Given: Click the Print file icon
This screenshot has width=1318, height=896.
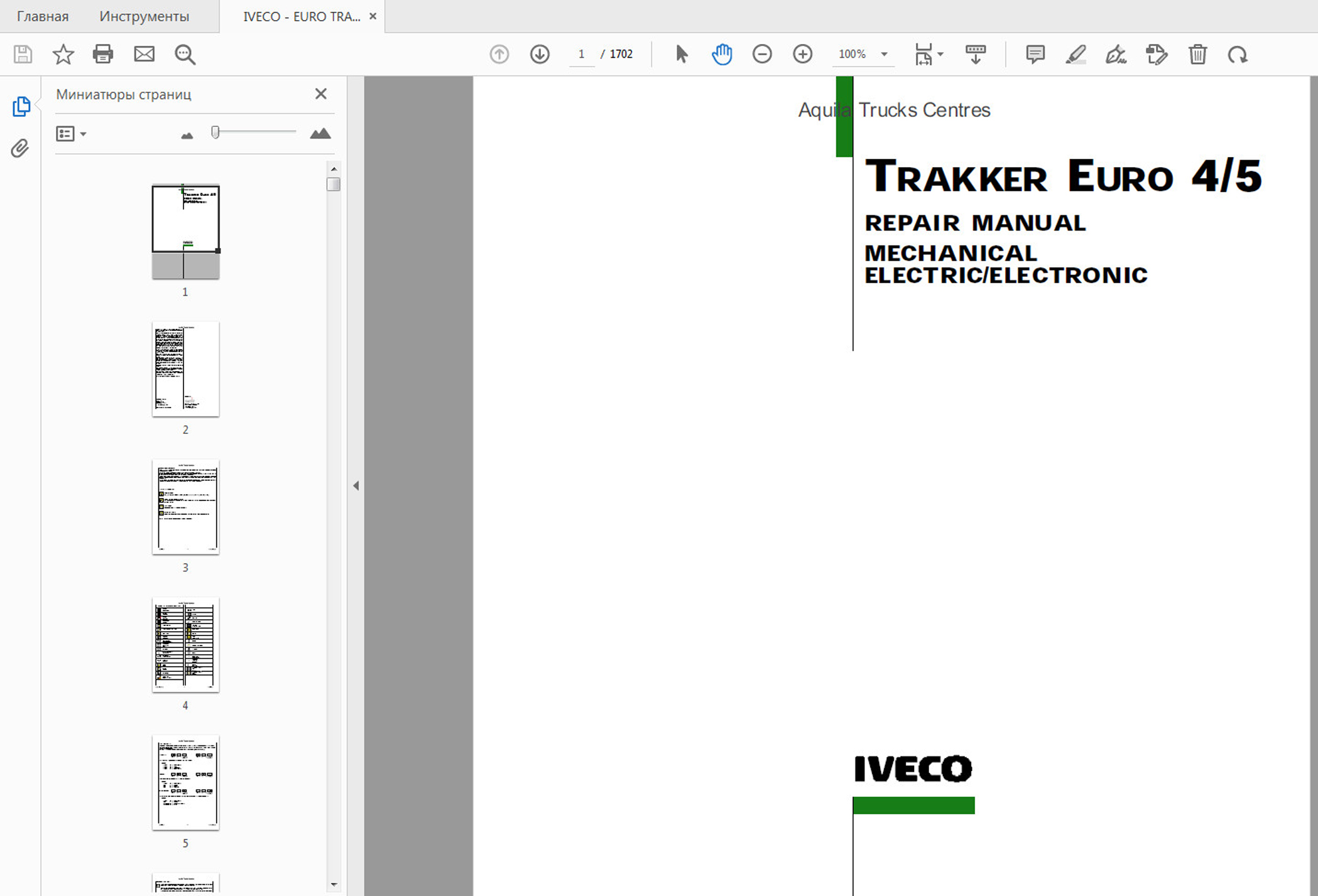Looking at the screenshot, I should pos(103,55).
